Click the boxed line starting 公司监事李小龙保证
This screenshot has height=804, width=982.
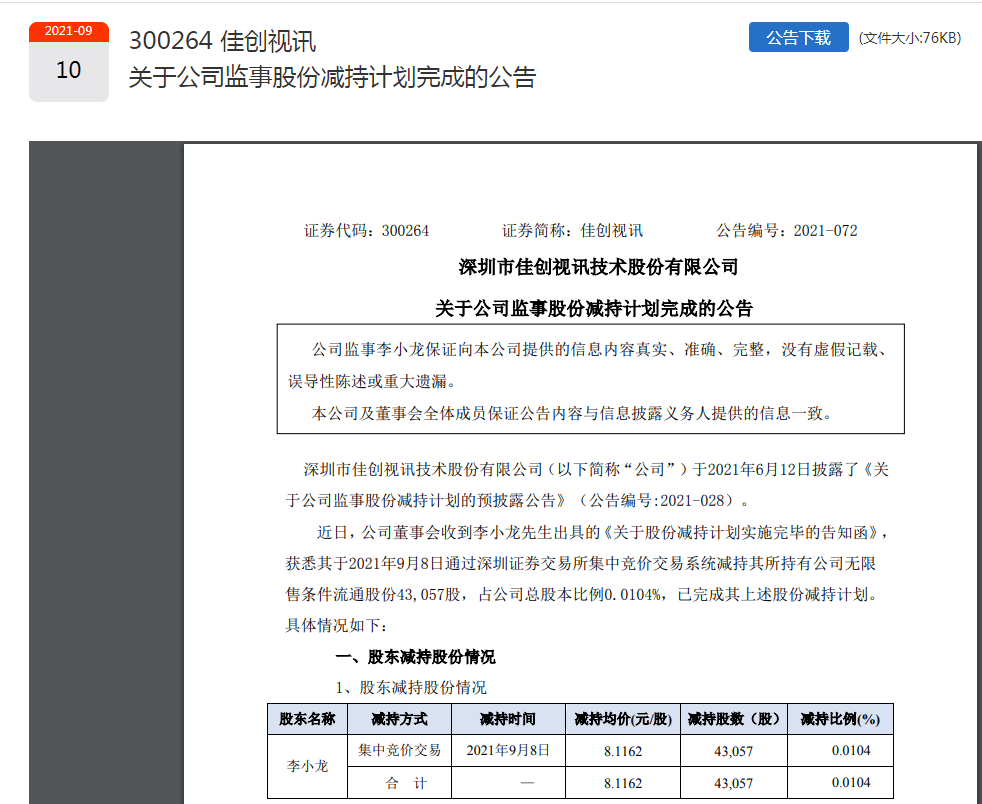tap(599, 349)
